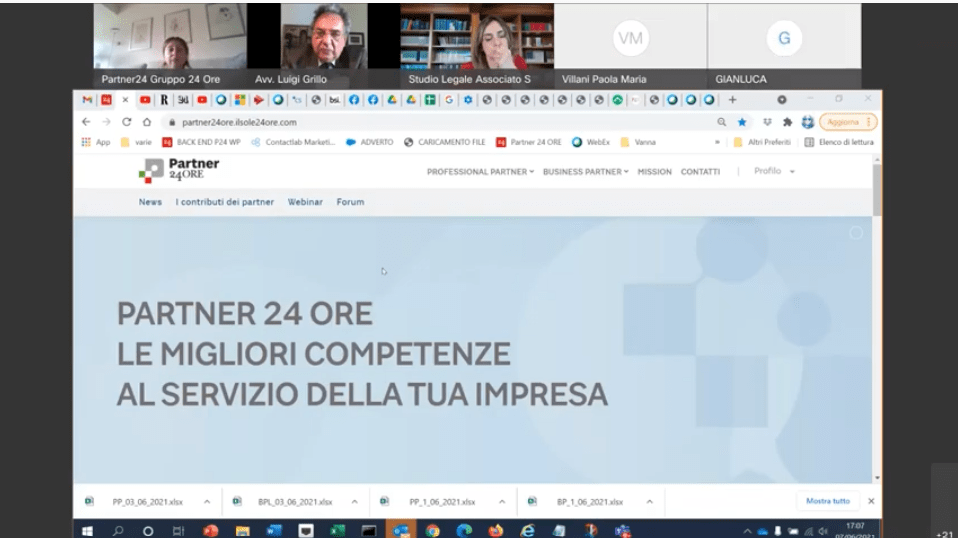Expand the BUSINESS PARTNER dropdown menu

[586, 172]
